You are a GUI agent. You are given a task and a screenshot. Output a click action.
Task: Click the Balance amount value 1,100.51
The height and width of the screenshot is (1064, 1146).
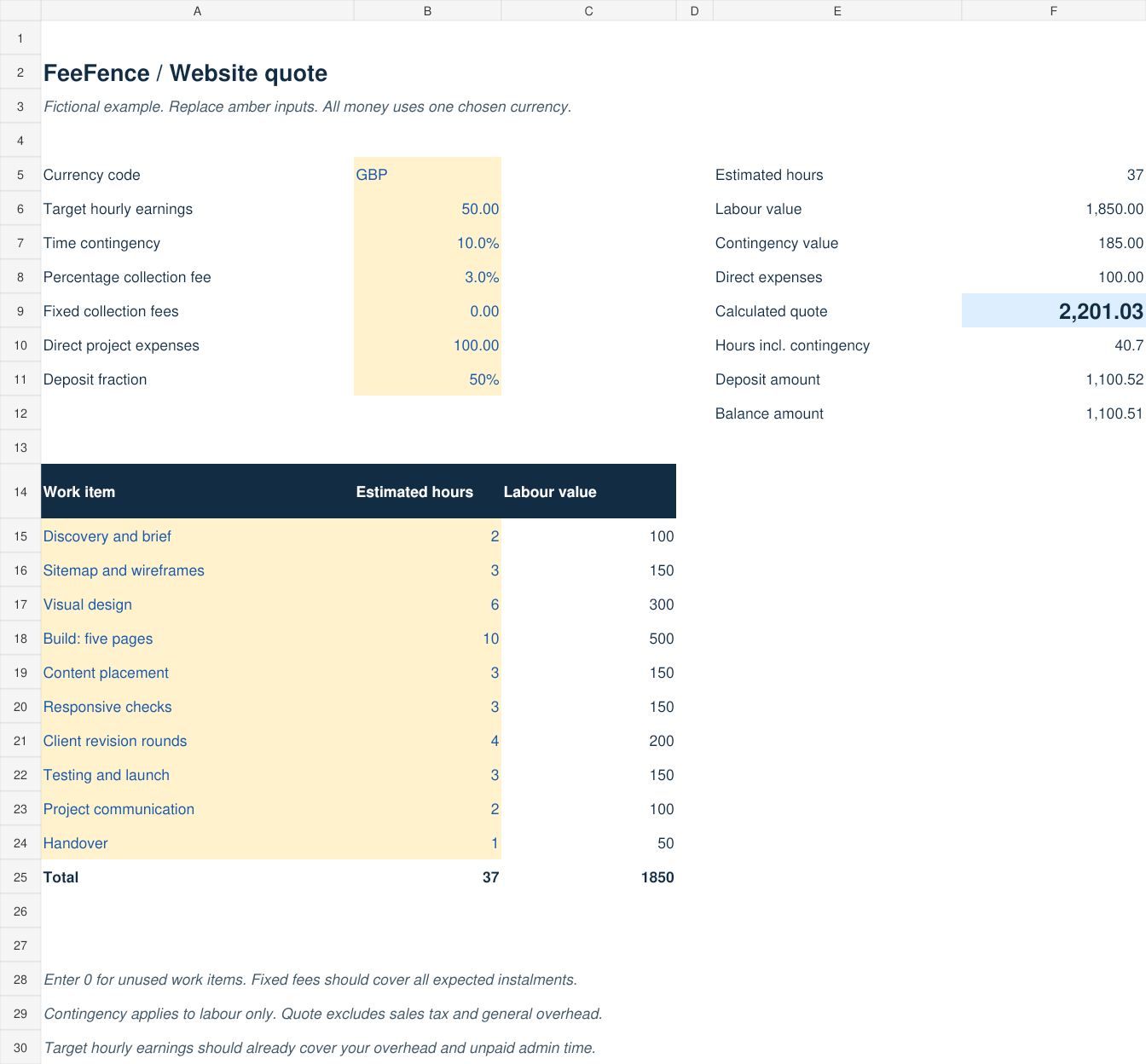1054,413
